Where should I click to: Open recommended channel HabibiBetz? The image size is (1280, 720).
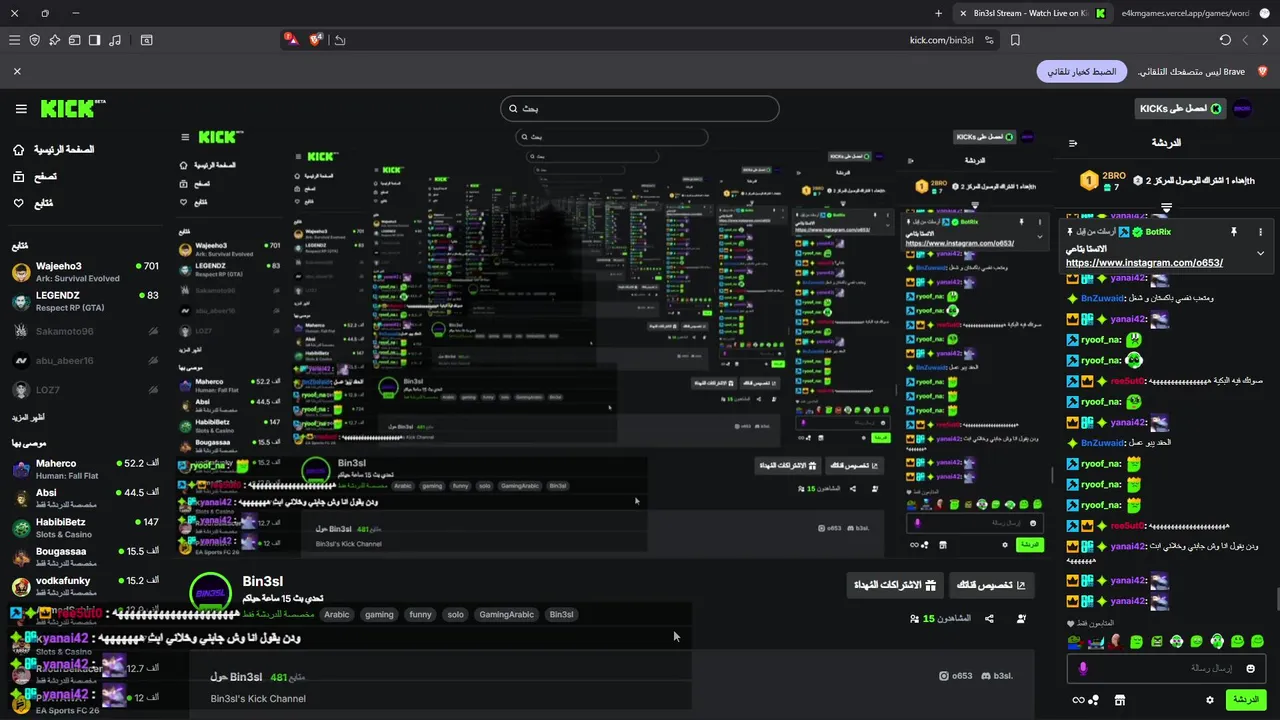(85, 527)
